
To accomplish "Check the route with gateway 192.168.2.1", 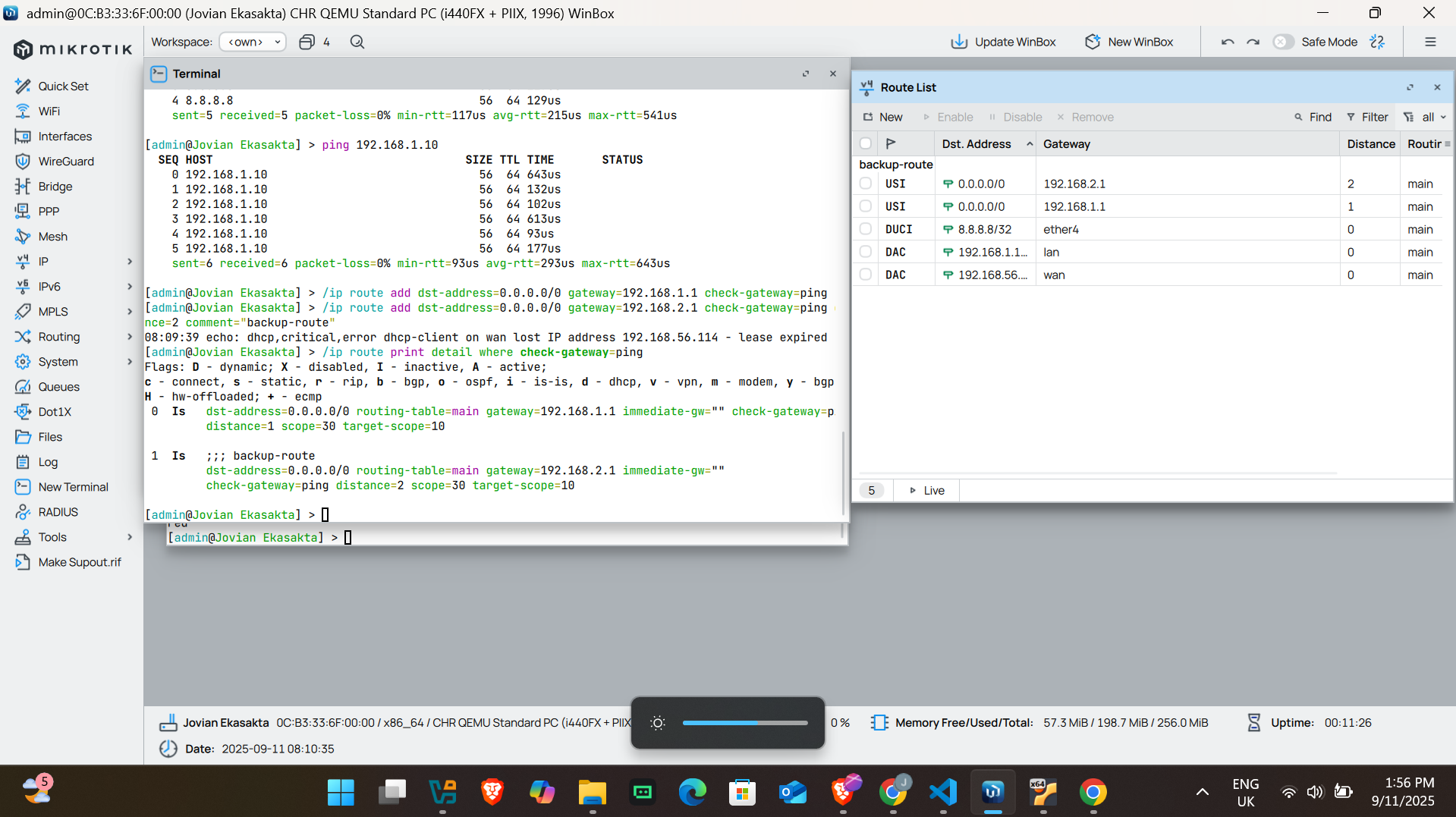I will click(866, 184).
